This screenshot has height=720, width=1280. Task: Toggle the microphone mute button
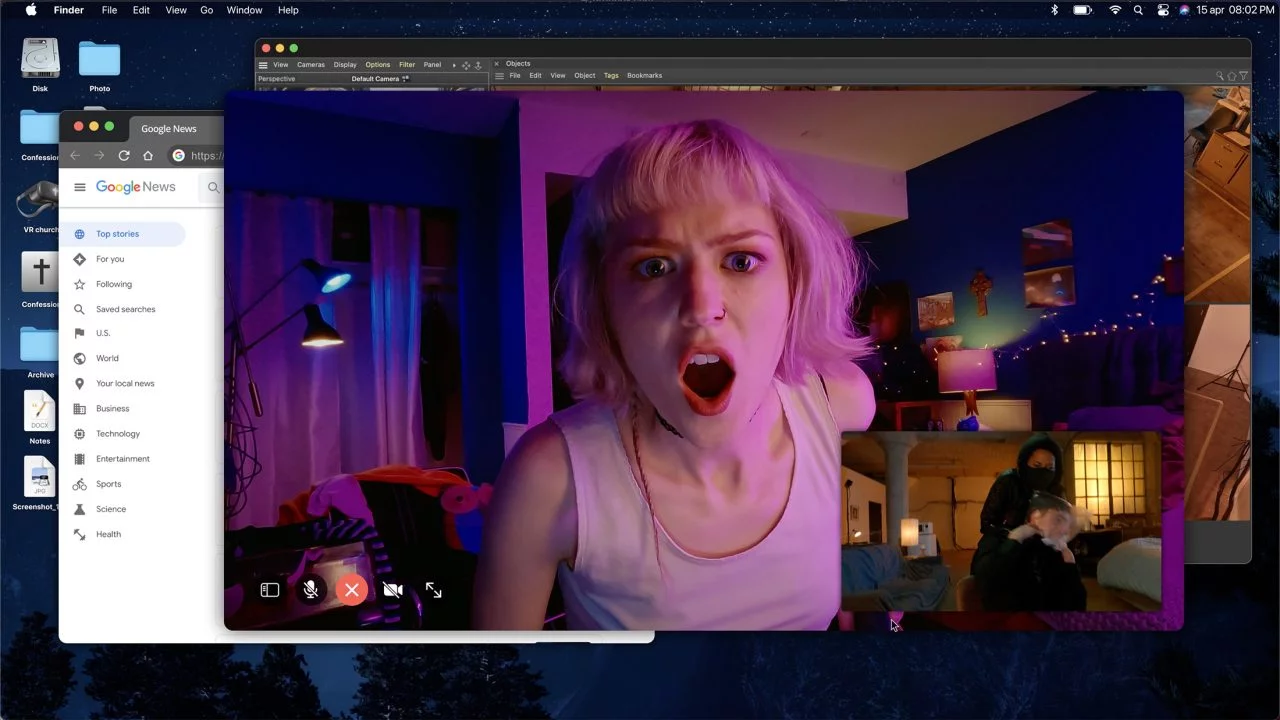tap(311, 590)
